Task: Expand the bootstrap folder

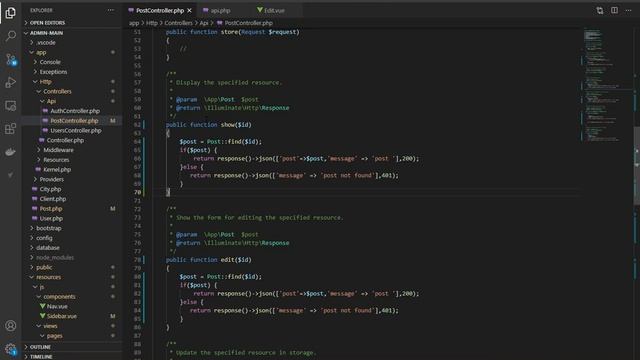Action: tap(49, 229)
